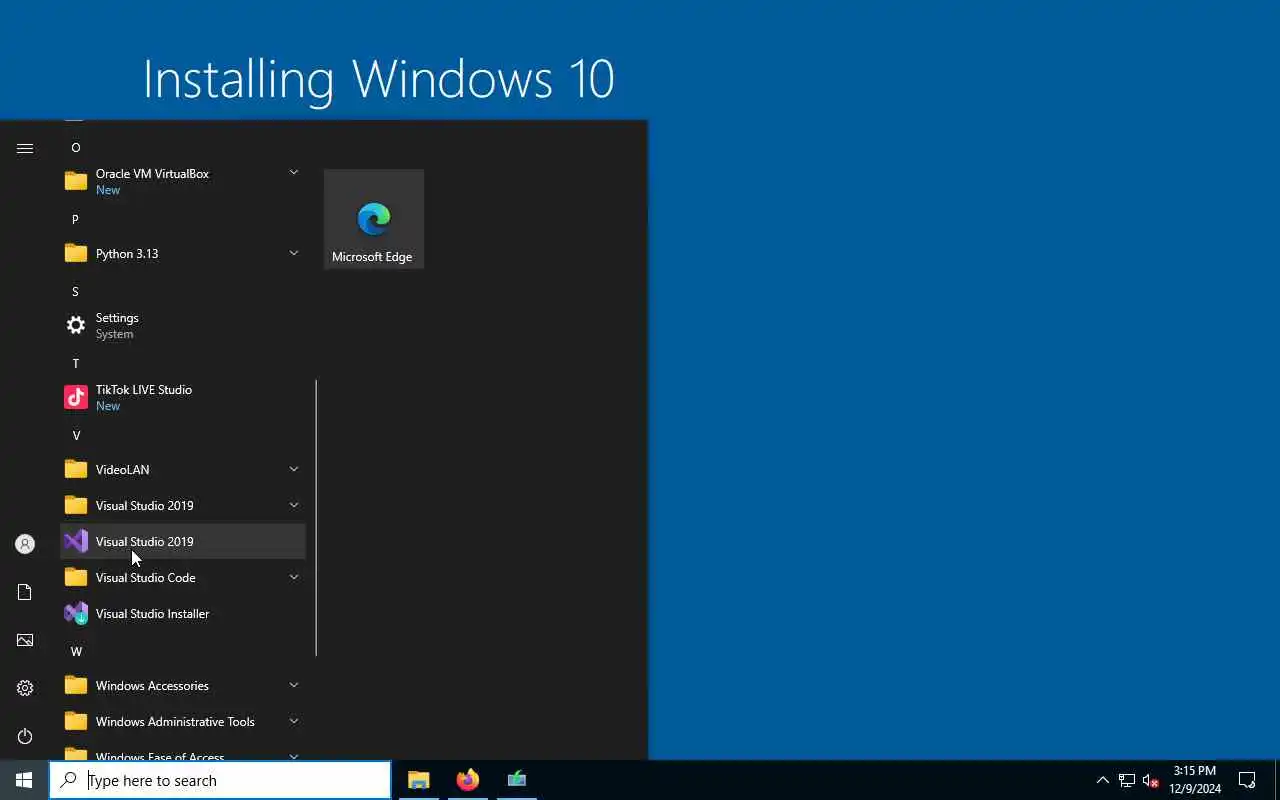Click the taskbar search box
The width and height of the screenshot is (1280, 800).
coord(220,780)
